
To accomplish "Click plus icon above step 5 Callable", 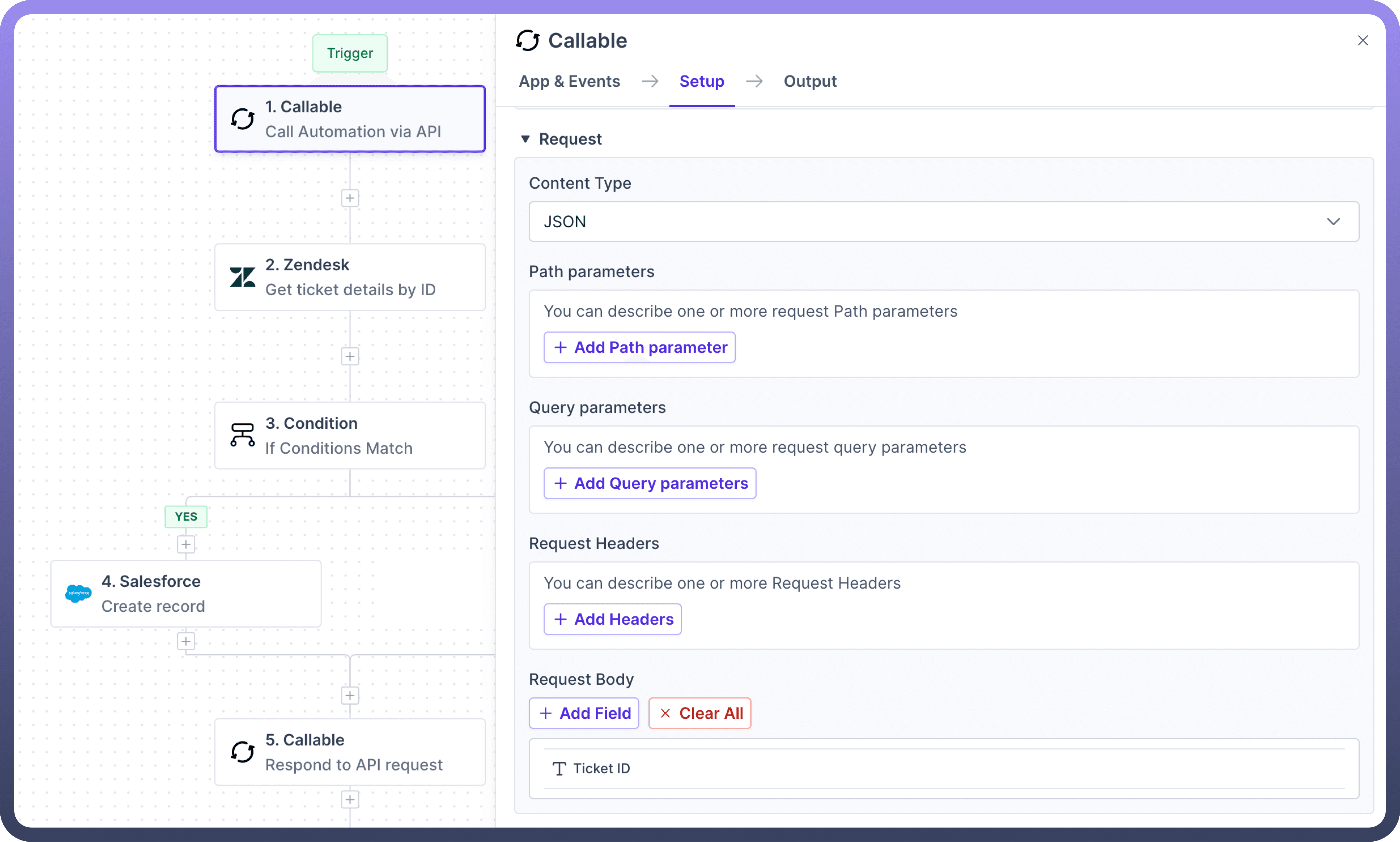I will pos(350,696).
